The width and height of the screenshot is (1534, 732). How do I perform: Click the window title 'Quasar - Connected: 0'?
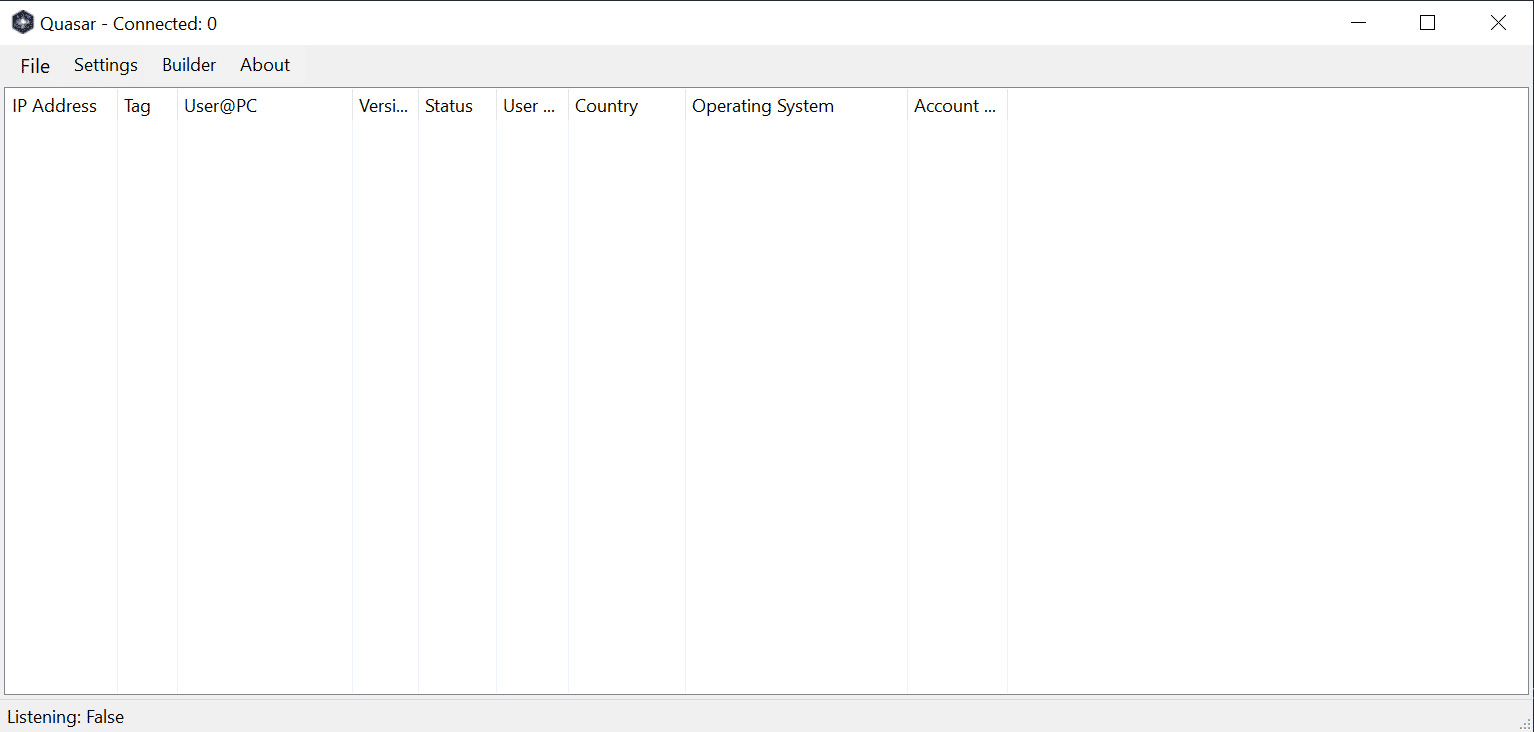[x=128, y=24]
